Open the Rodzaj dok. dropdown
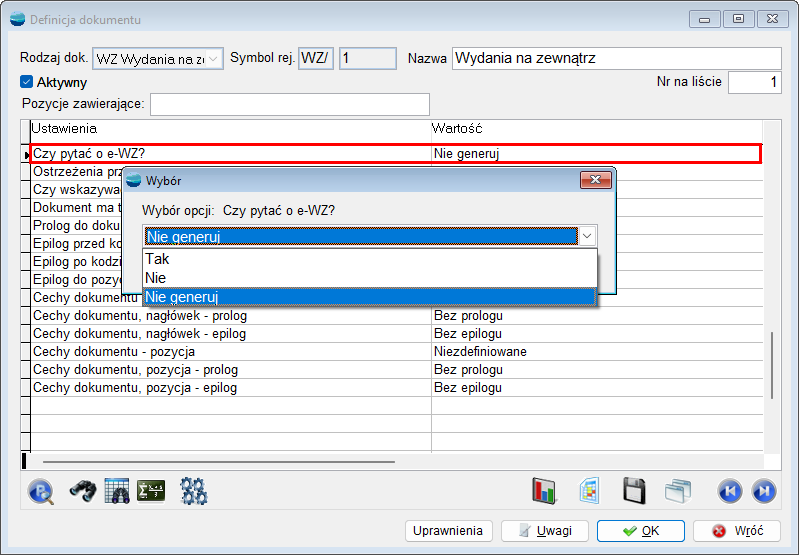 point(214,59)
